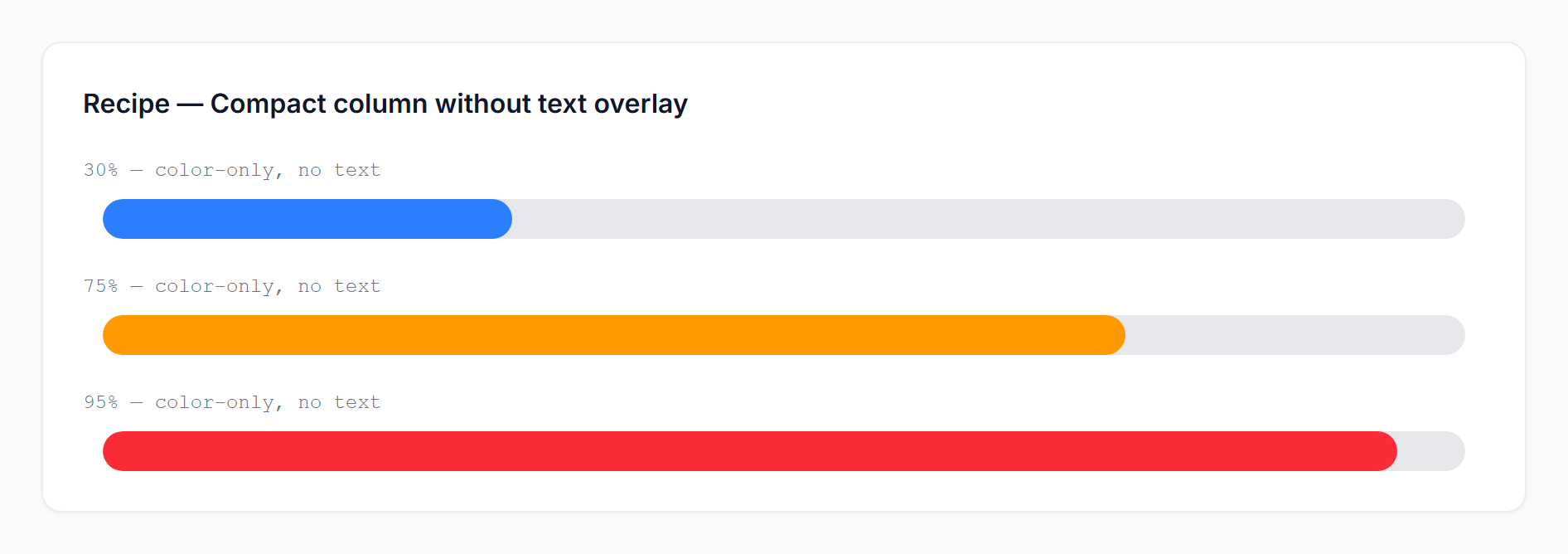Click the "95%" percentage text
1568x554 pixels.
(100, 402)
